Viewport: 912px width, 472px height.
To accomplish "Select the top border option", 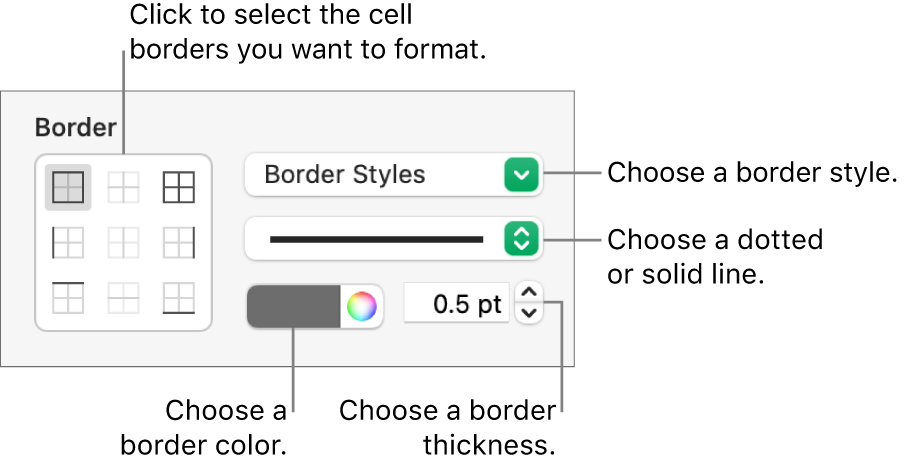I will [68, 297].
